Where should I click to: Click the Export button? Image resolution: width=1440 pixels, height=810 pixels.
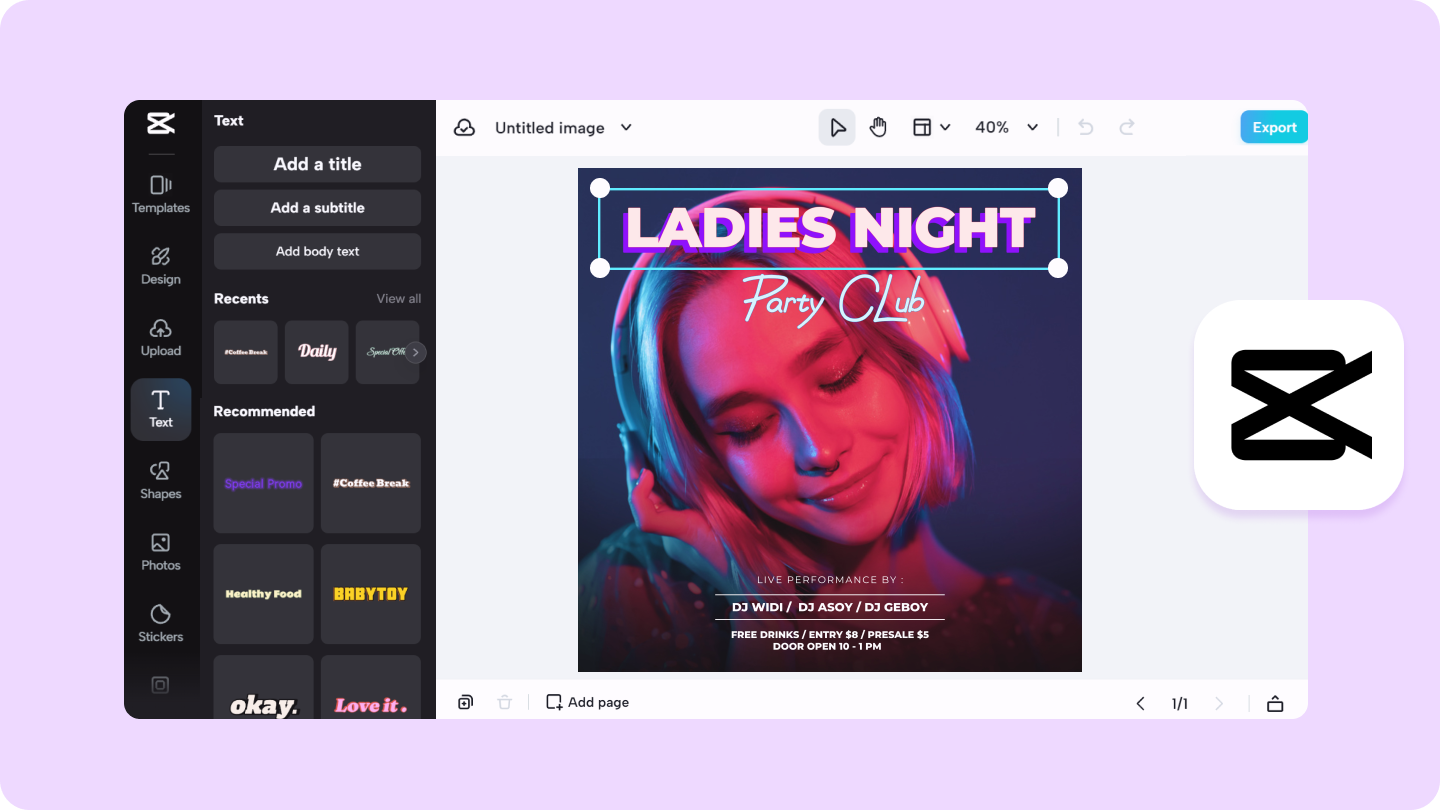click(x=1274, y=127)
